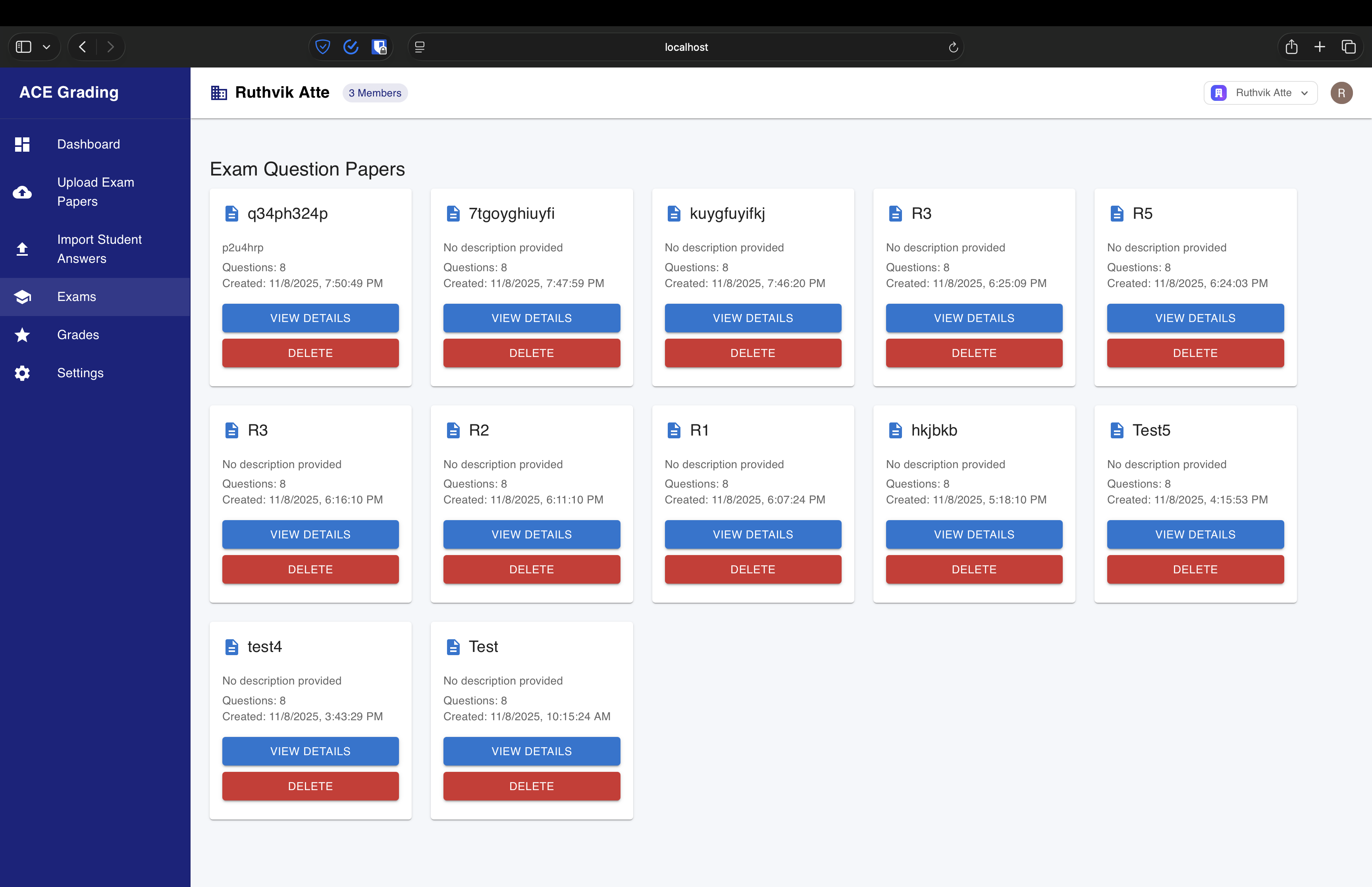Expand the browser sidebar options chevron

(46, 47)
